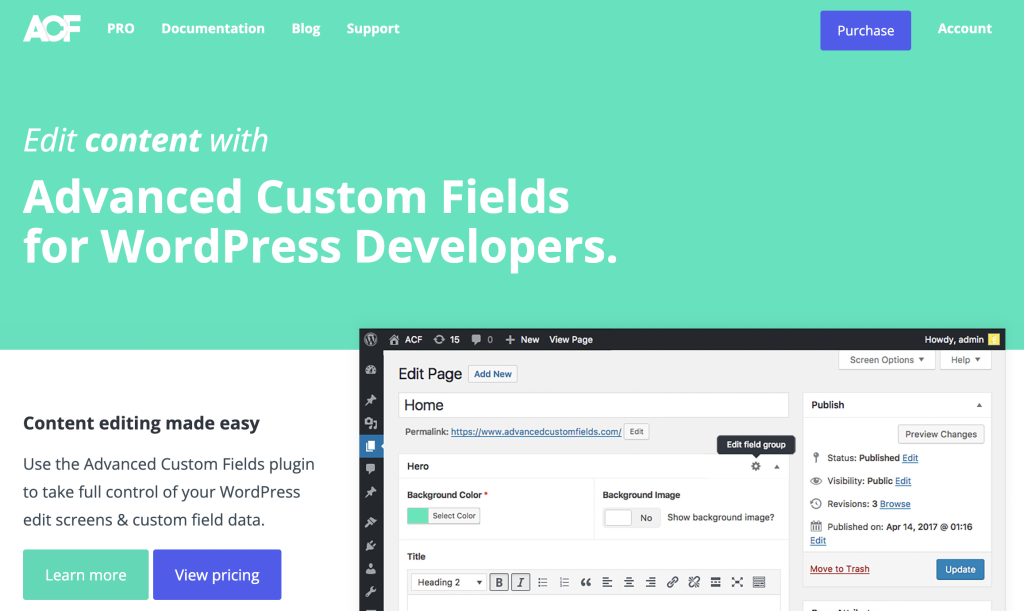Click the Preview Changes button
The height and width of the screenshot is (611, 1024).
click(940, 434)
